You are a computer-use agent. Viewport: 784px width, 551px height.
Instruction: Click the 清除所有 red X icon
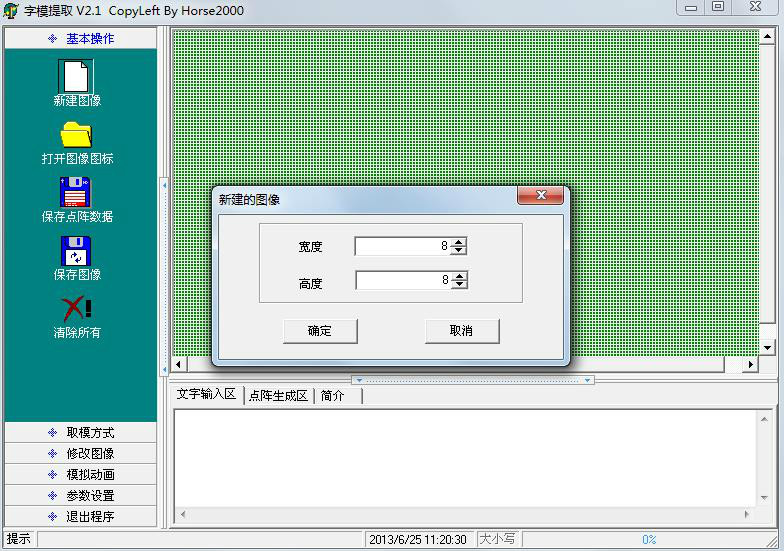click(76, 308)
